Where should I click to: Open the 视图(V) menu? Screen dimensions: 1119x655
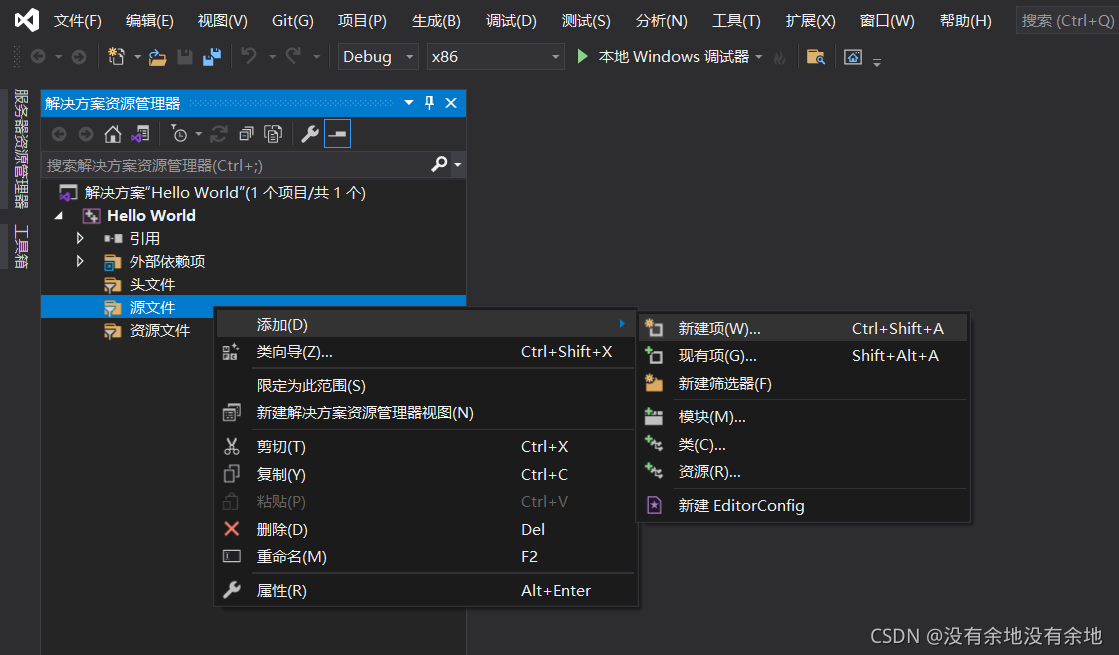(223, 21)
